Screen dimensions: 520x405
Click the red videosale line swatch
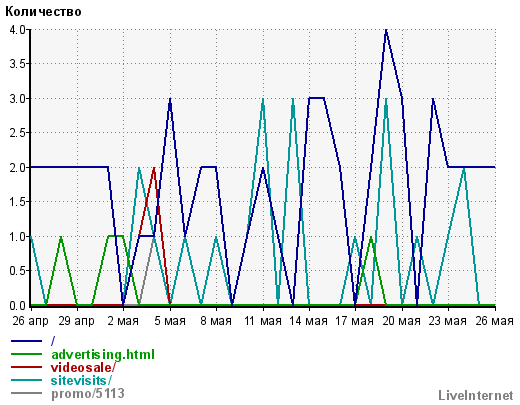[x=27, y=367]
